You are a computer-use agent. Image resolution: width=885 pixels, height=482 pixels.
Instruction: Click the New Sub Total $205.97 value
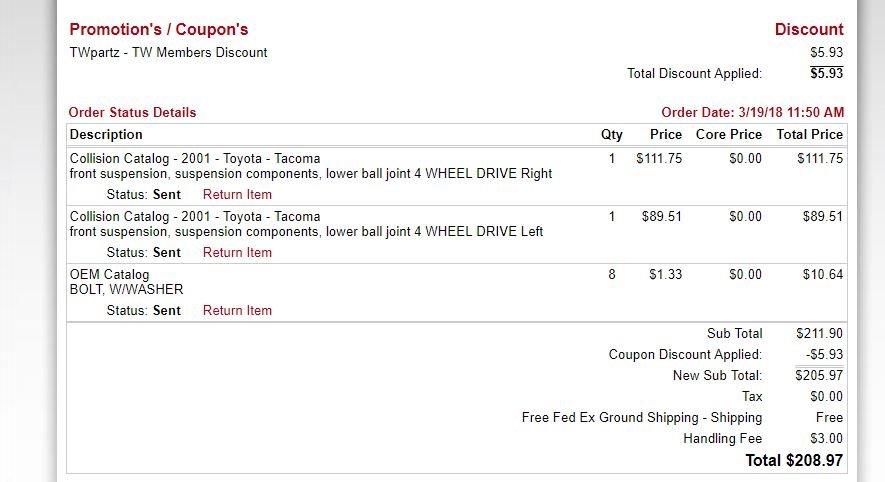tap(819, 375)
